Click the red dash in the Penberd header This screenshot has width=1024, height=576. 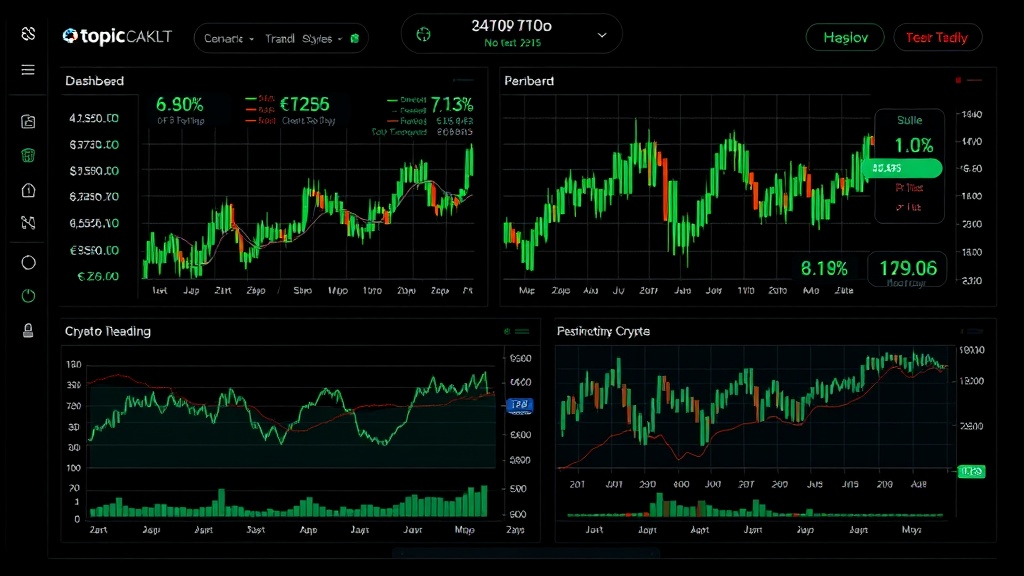pyautogui.click(x=974, y=80)
